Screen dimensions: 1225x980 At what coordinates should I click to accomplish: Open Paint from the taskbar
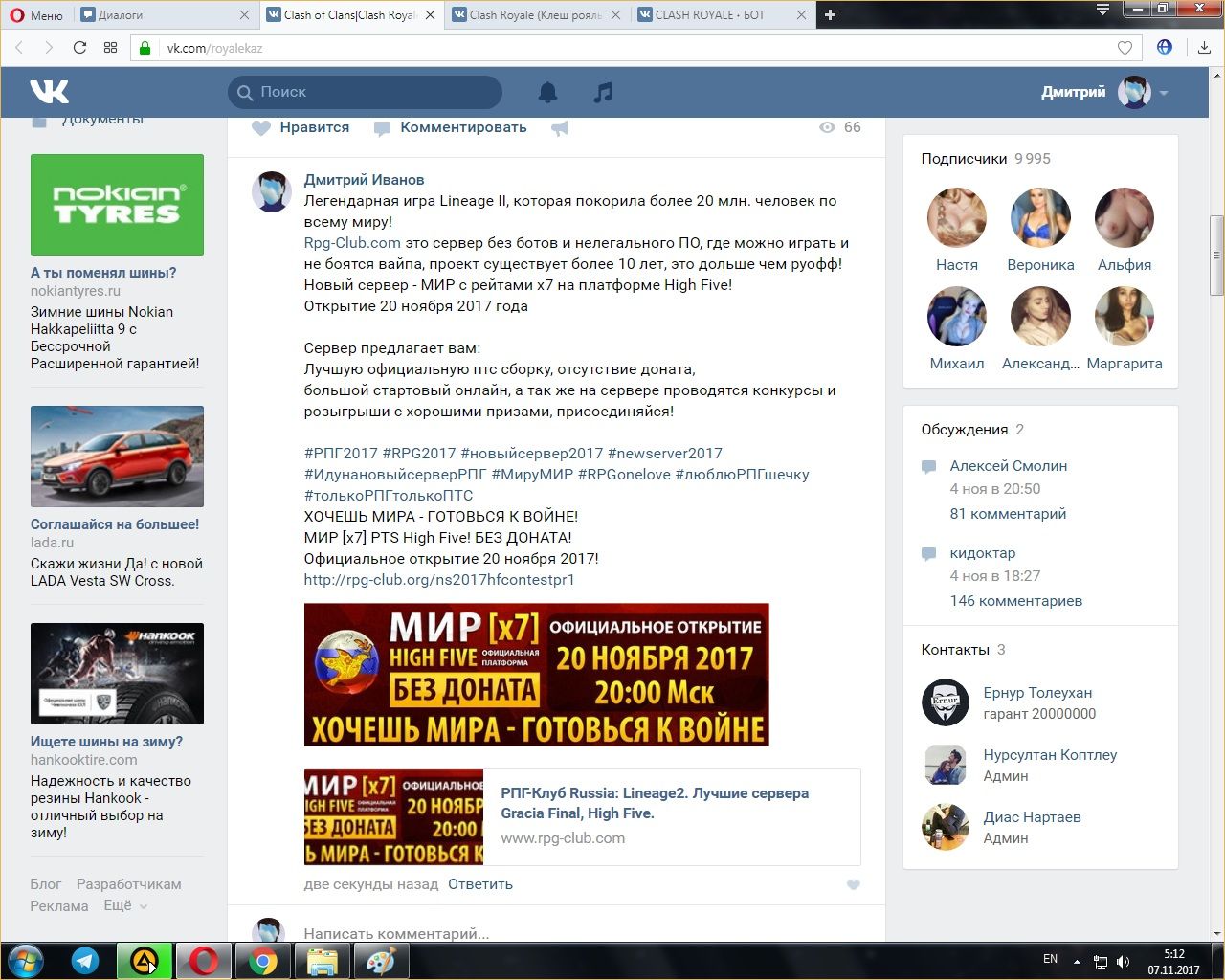click(x=382, y=961)
